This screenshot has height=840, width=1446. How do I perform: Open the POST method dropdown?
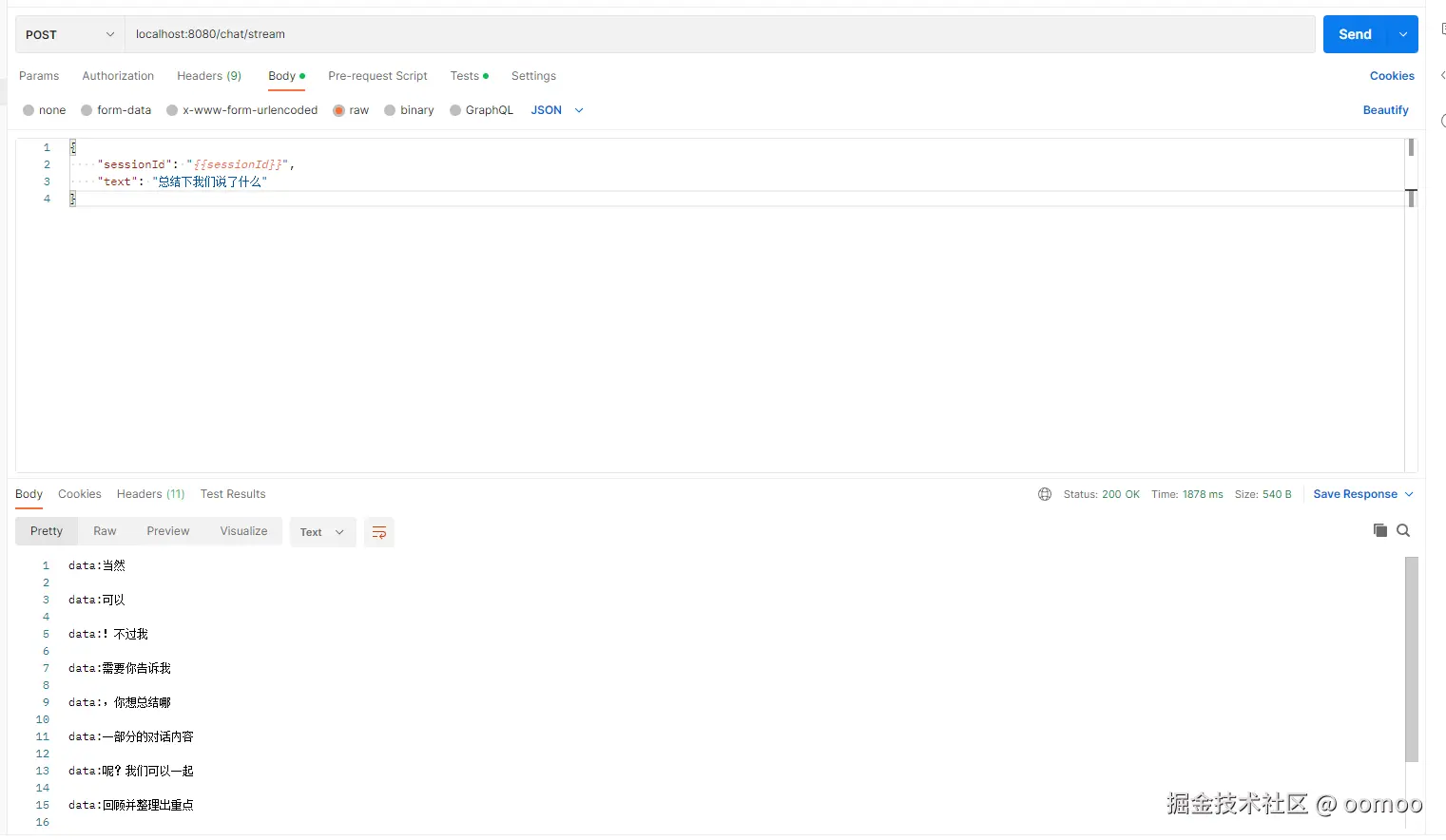click(69, 34)
